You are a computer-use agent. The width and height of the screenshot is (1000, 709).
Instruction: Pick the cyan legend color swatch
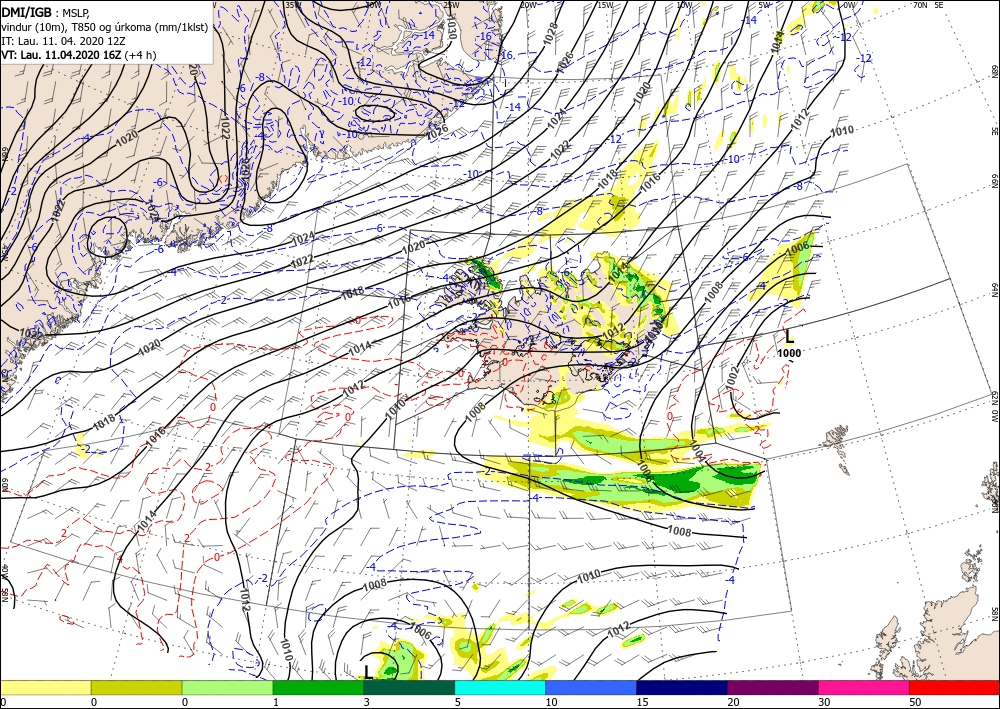point(500,687)
